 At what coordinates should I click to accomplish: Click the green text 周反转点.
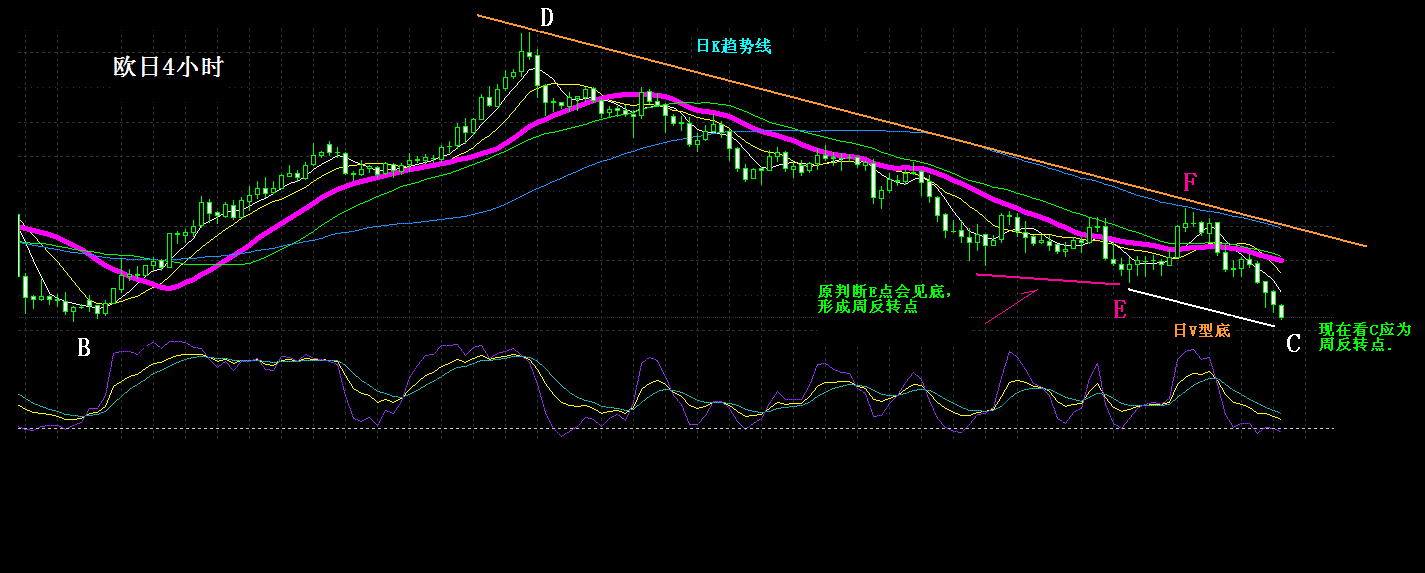[1356, 344]
